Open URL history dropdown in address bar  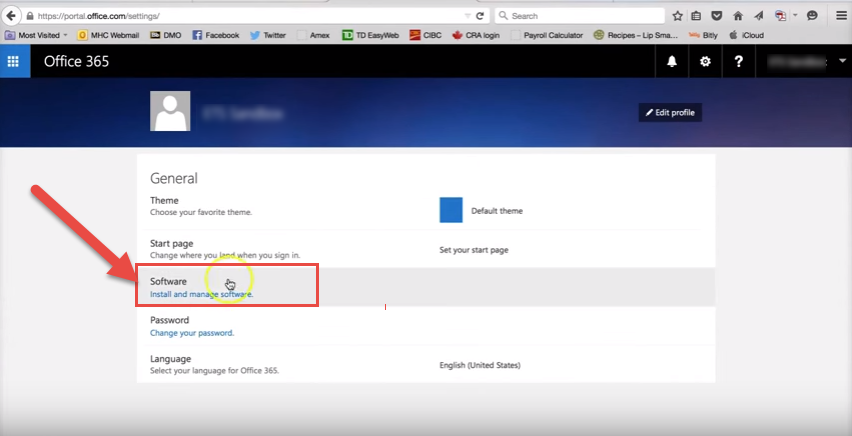(468, 16)
